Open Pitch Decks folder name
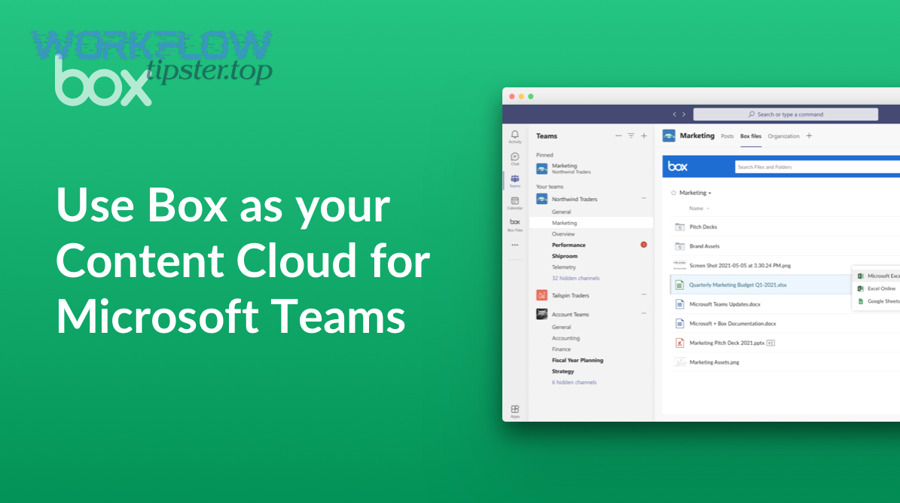Image resolution: width=900 pixels, height=503 pixels. point(703,227)
